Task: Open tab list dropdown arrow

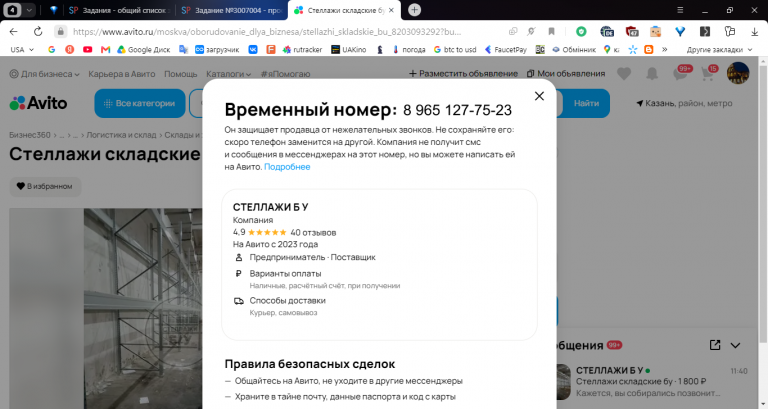Action: (x=29, y=10)
